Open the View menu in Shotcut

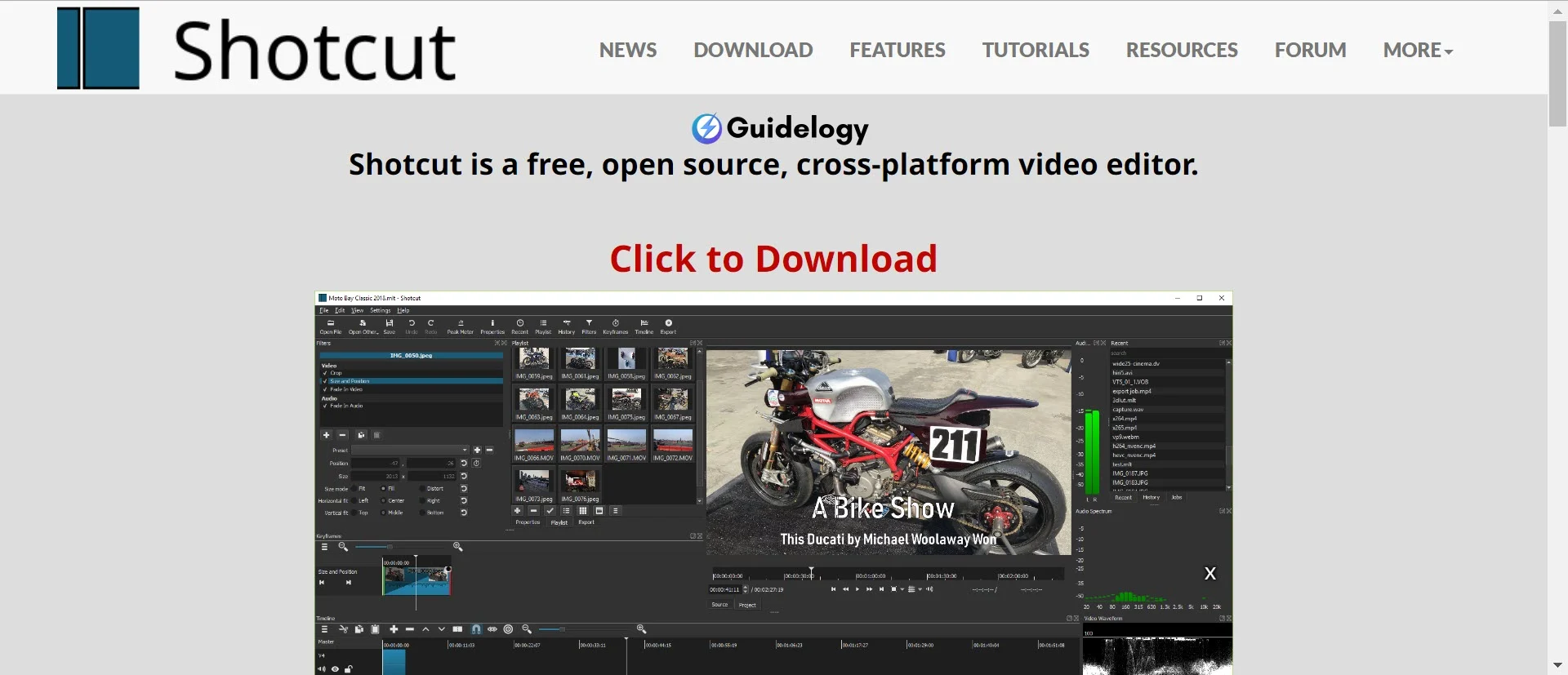click(357, 310)
